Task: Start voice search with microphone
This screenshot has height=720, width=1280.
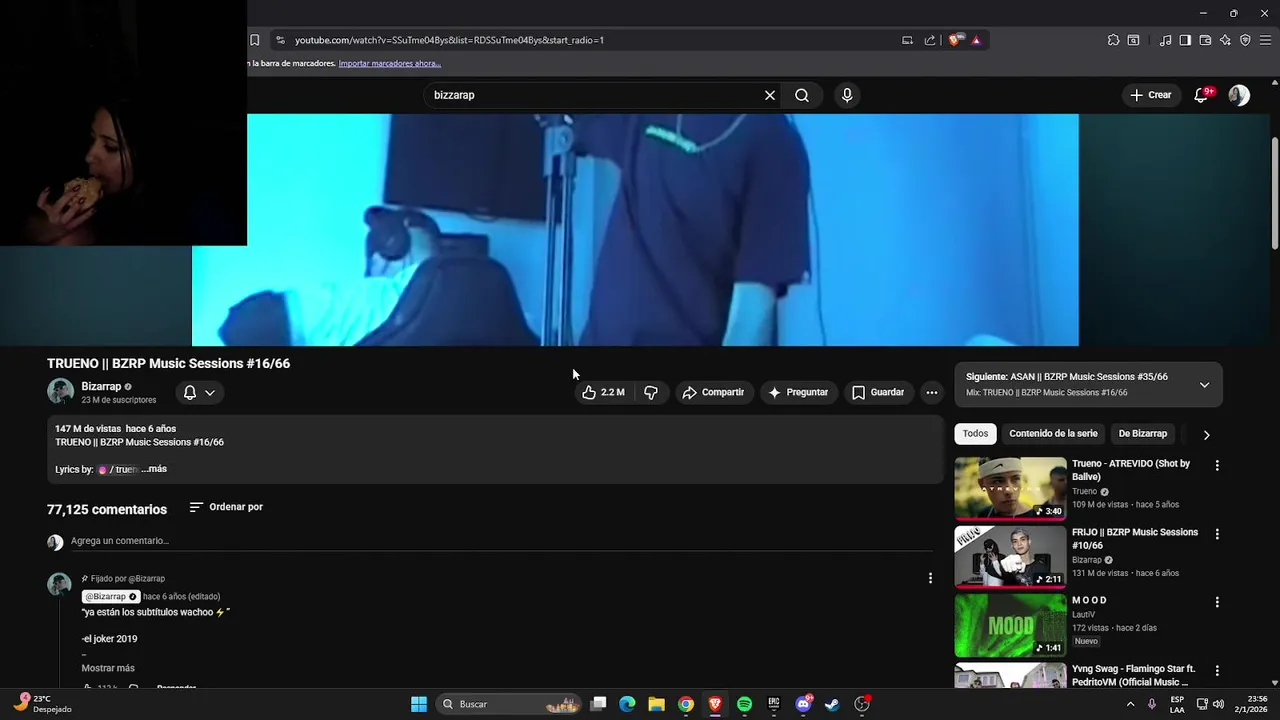Action: [847, 95]
